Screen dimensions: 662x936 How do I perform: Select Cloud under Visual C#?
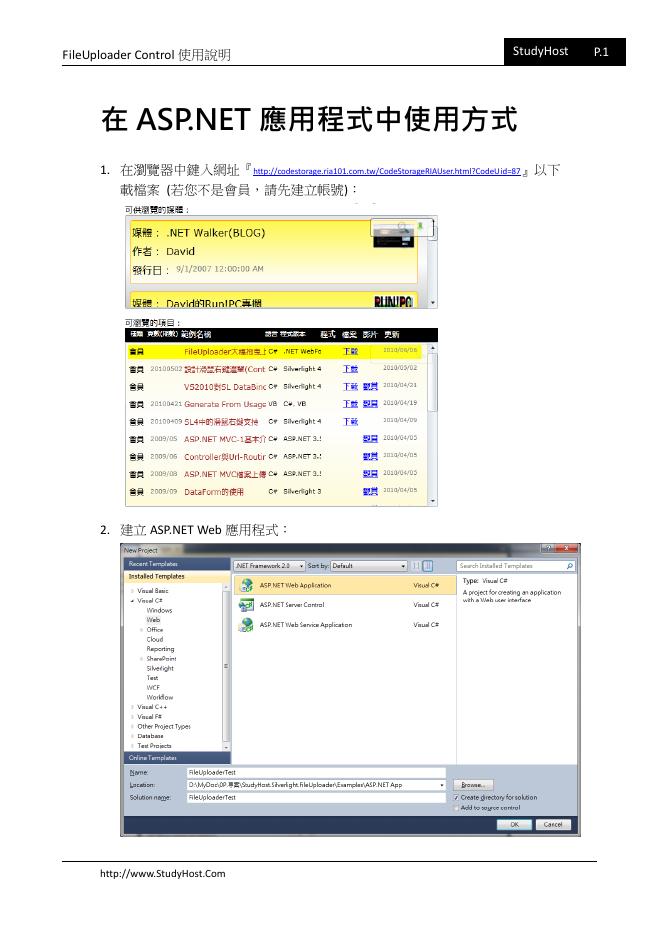[x=155, y=639]
